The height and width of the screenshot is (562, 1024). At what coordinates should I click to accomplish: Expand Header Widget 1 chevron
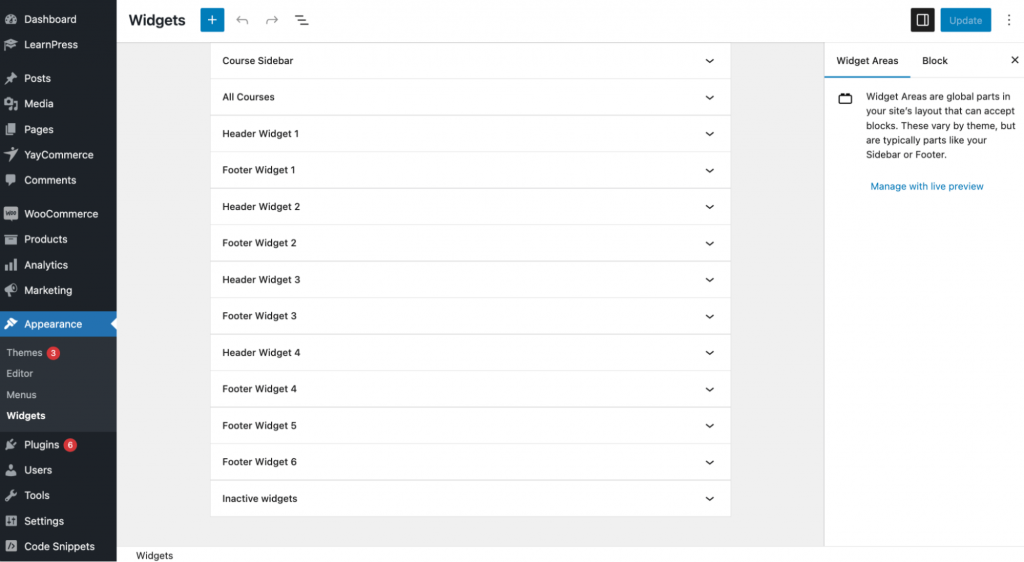(x=709, y=134)
